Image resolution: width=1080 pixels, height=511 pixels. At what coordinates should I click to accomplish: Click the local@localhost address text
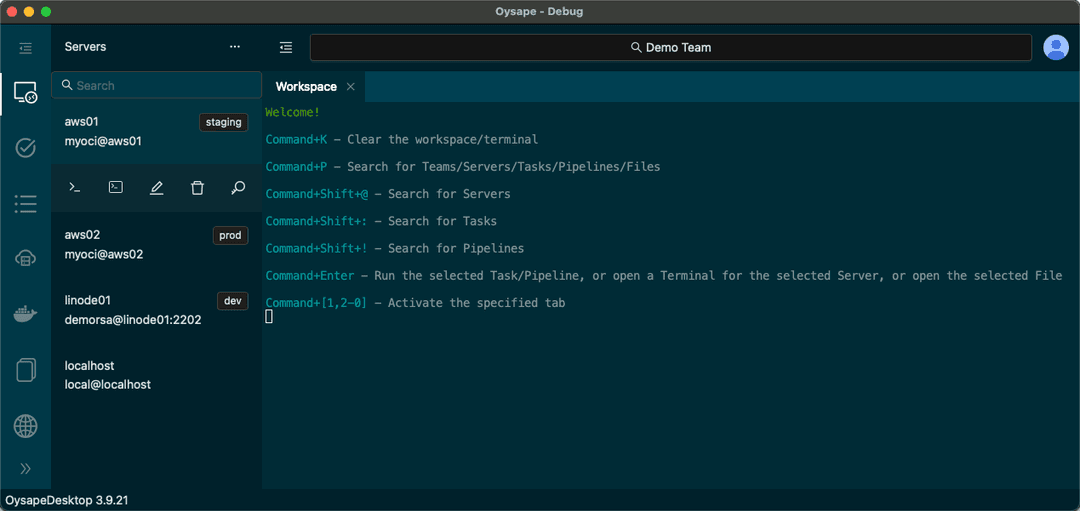click(x=107, y=384)
